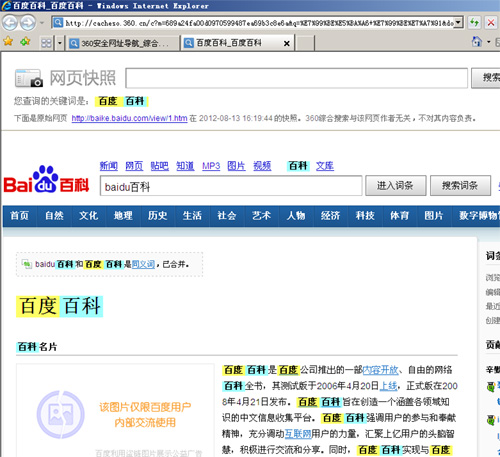This screenshot has height=457, width=500.
Task: Open the 内容开放 link in article text
Action: click(x=380, y=370)
